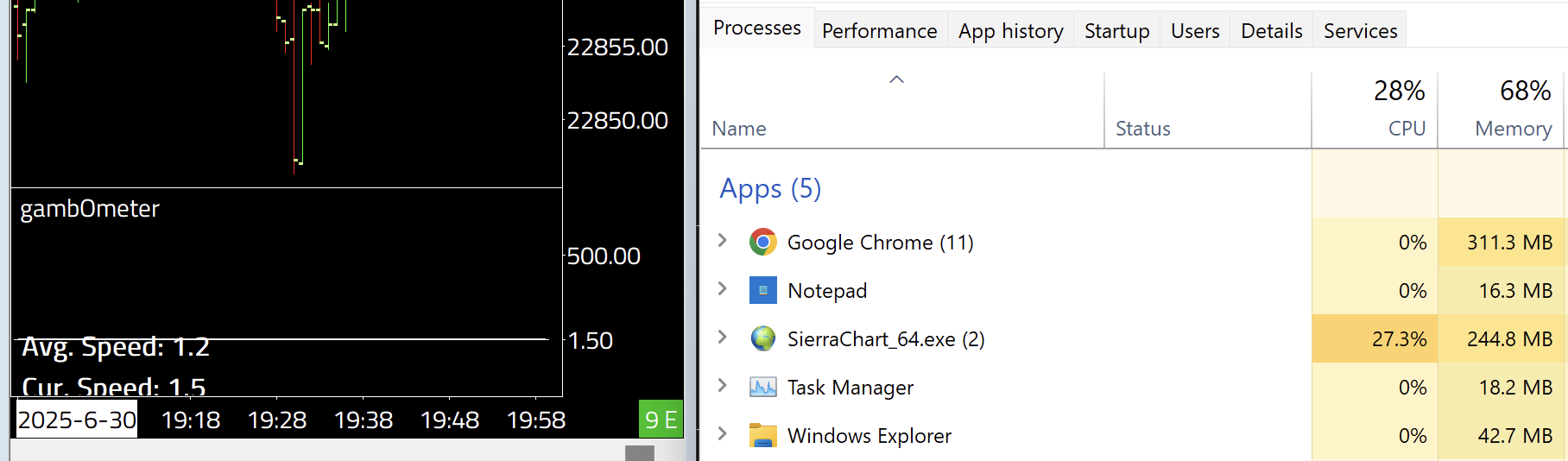
Task: Click the SierraChart_64.exe globe icon
Action: (762, 339)
